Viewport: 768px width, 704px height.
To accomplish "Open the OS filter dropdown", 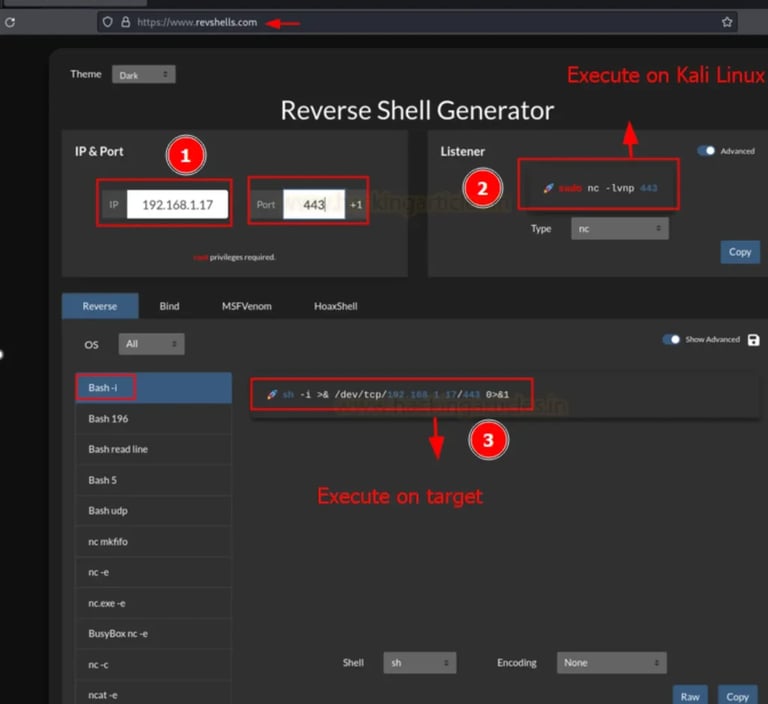I will [x=151, y=344].
